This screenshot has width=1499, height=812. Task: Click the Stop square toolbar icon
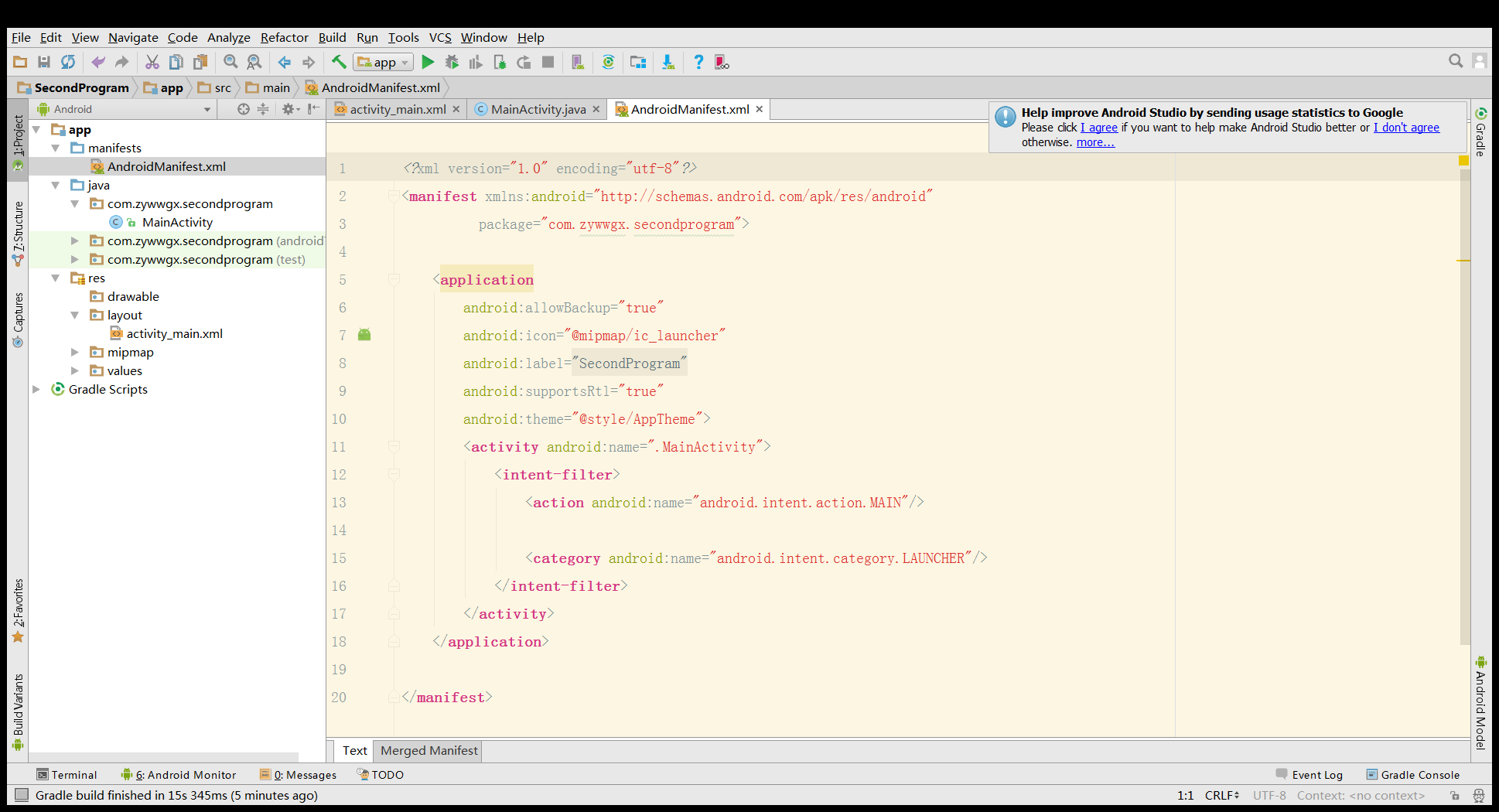pyautogui.click(x=548, y=63)
